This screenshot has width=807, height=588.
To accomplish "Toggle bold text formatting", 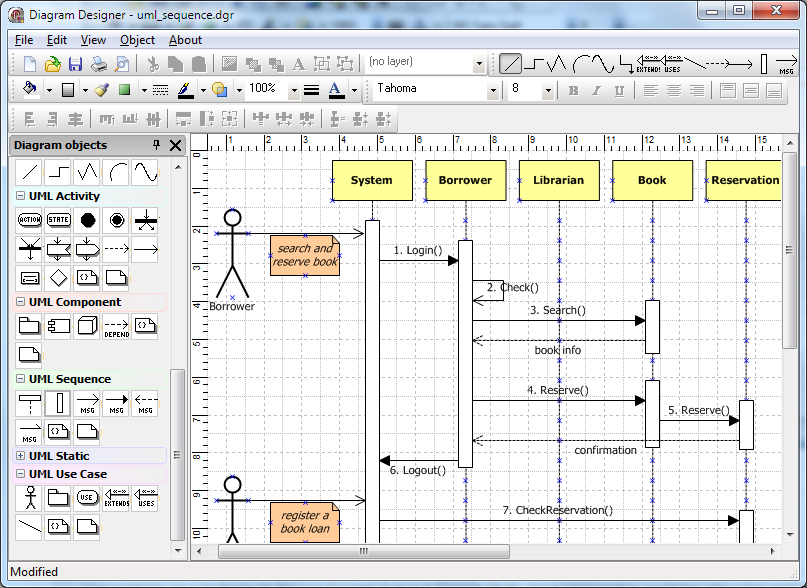I will coord(573,90).
